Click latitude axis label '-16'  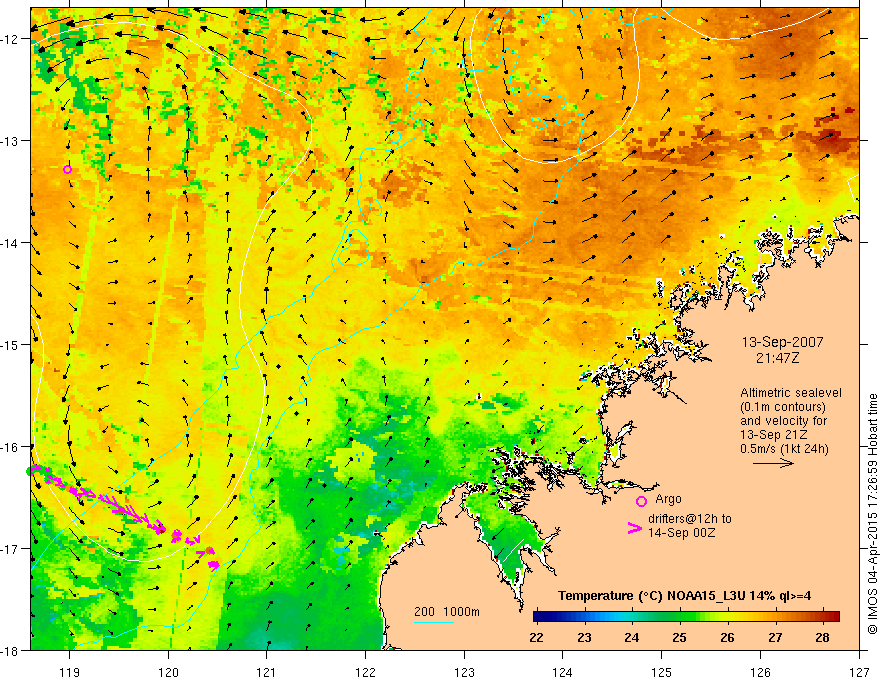point(11,447)
